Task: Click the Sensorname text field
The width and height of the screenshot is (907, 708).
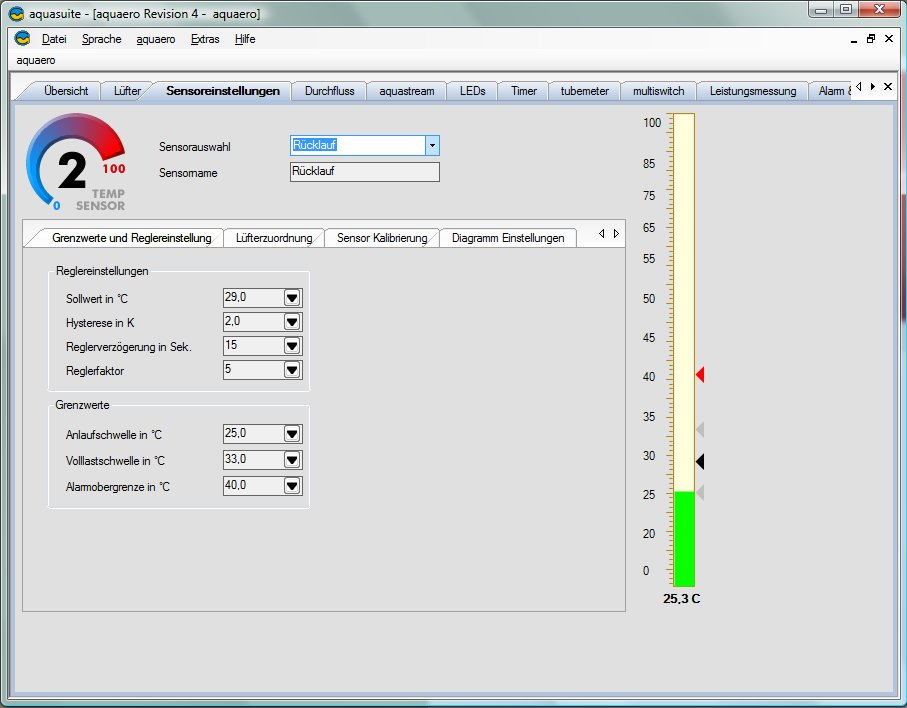Action: (x=364, y=172)
